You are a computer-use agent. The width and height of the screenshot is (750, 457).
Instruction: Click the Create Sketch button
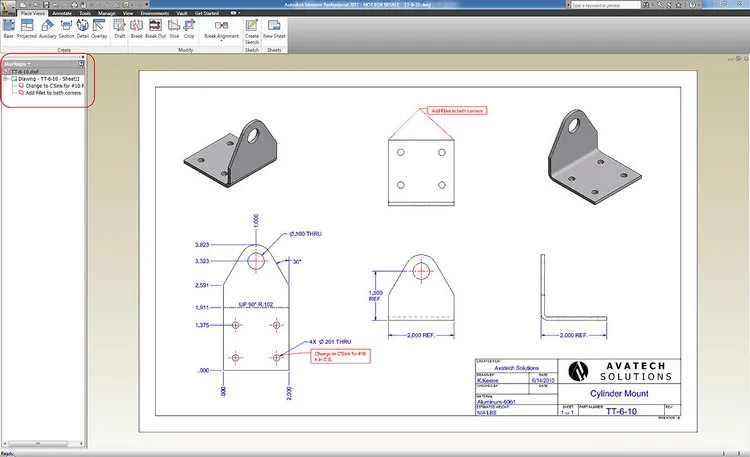tap(252, 28)
